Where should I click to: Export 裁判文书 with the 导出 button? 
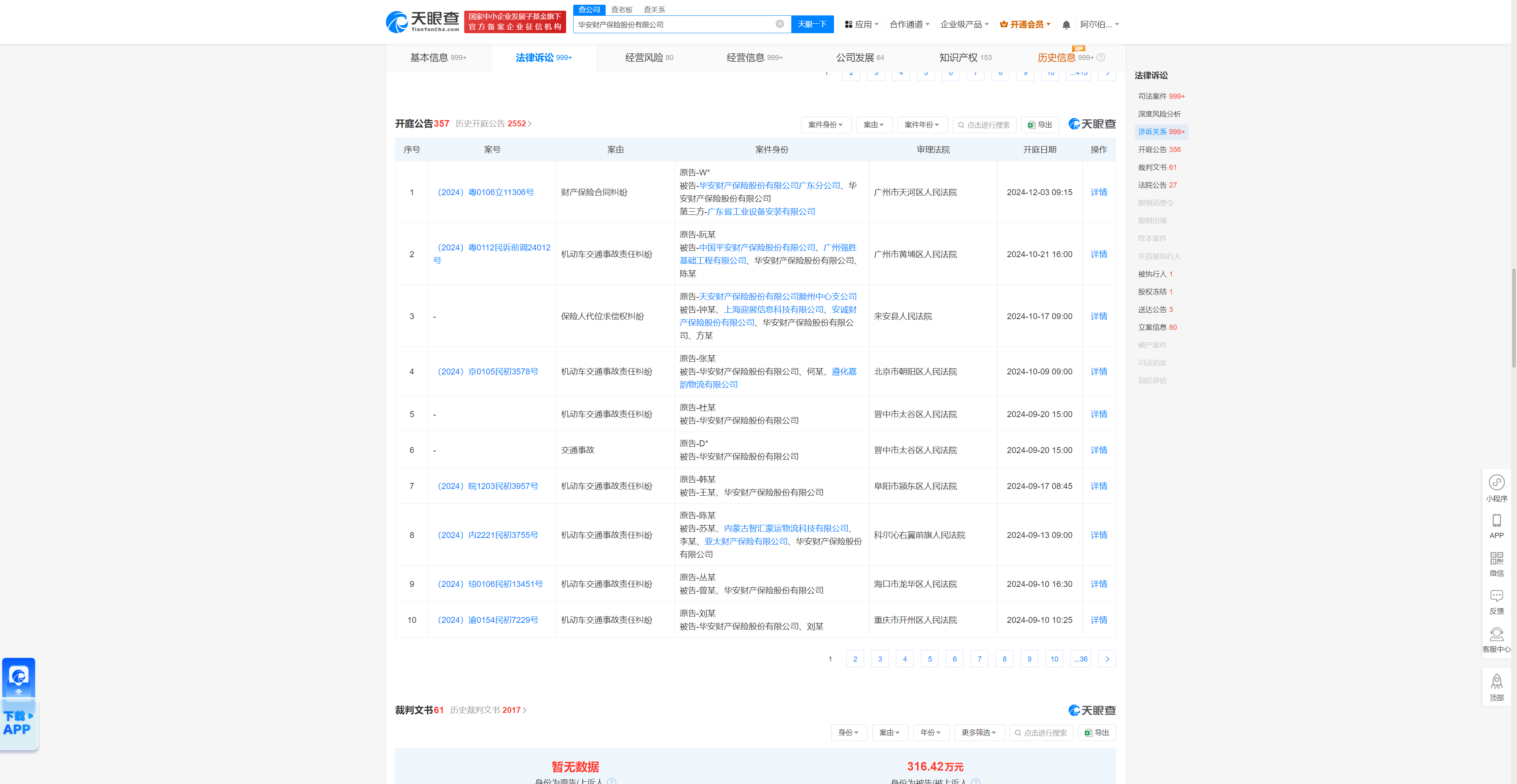(1097, 733)
